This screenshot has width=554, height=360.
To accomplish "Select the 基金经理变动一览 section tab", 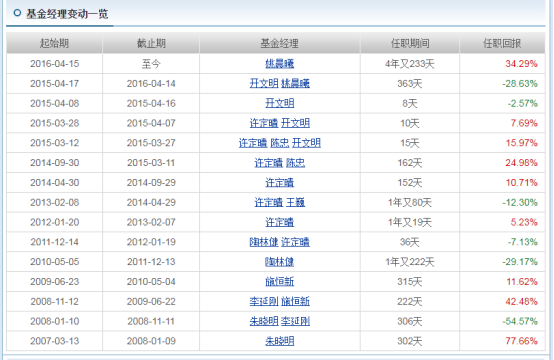I will (x=60, y=14).
